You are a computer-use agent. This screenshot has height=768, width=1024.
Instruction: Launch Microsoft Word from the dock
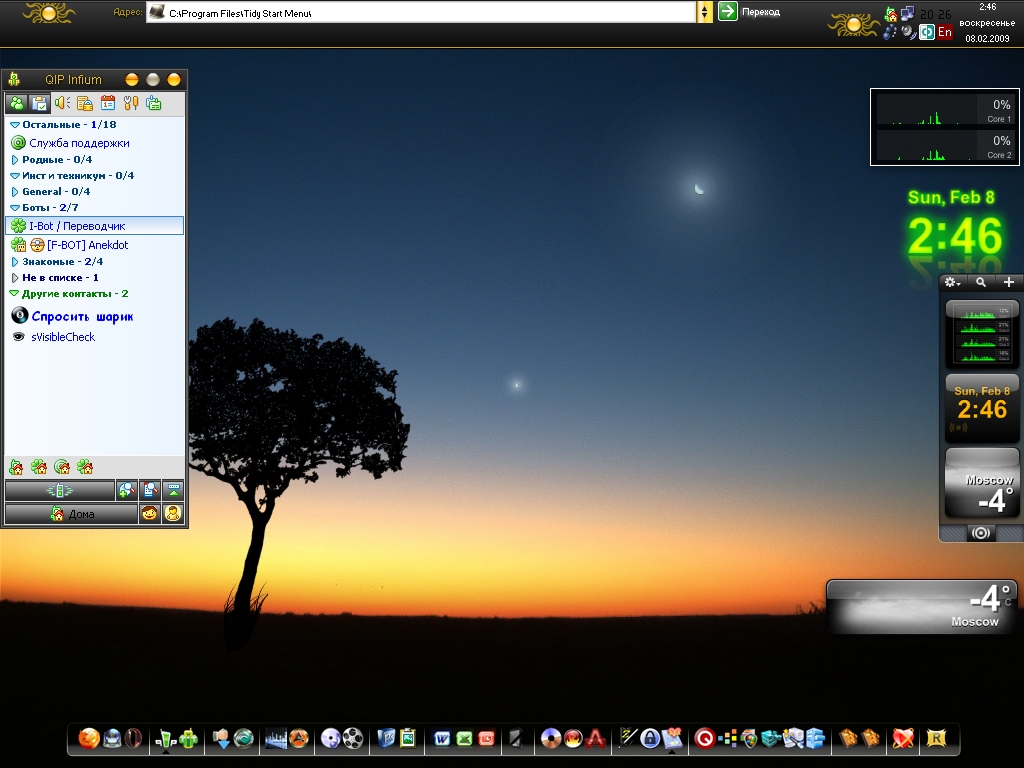coord(441,739)
